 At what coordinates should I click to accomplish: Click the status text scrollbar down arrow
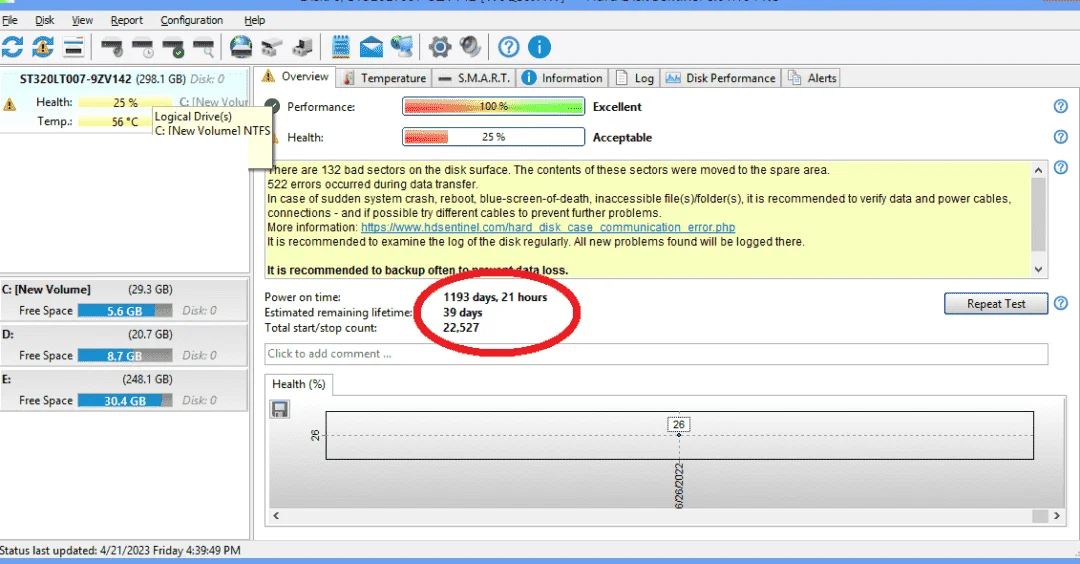(x=1039, y=269)
